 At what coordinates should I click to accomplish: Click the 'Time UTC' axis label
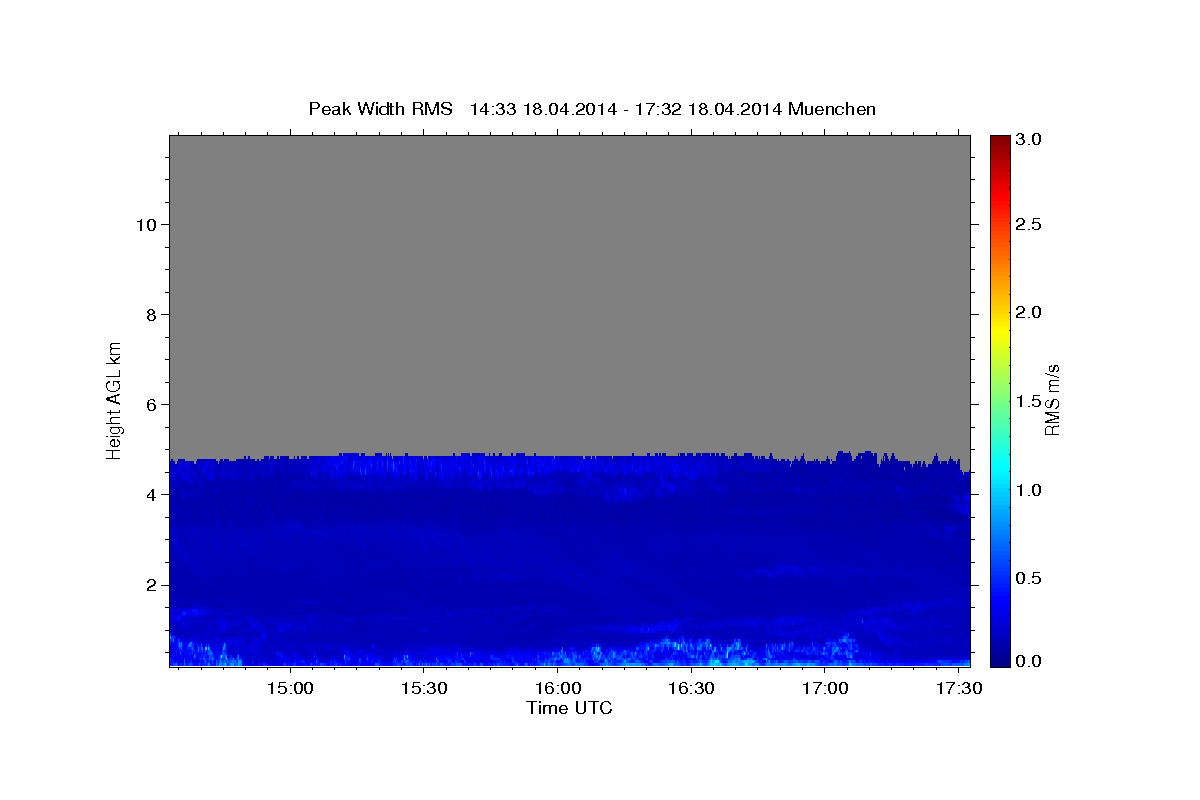(x=569, y=708)
